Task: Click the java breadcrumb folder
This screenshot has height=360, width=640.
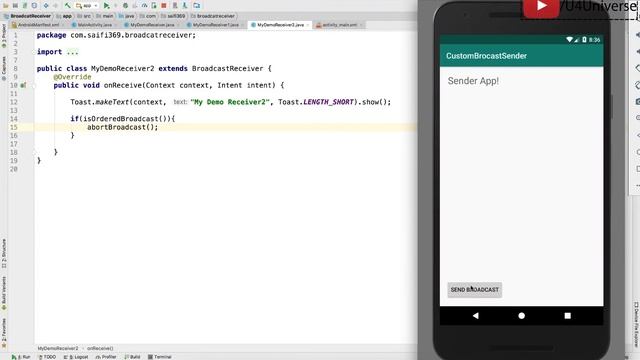Action: coord(127,16)
